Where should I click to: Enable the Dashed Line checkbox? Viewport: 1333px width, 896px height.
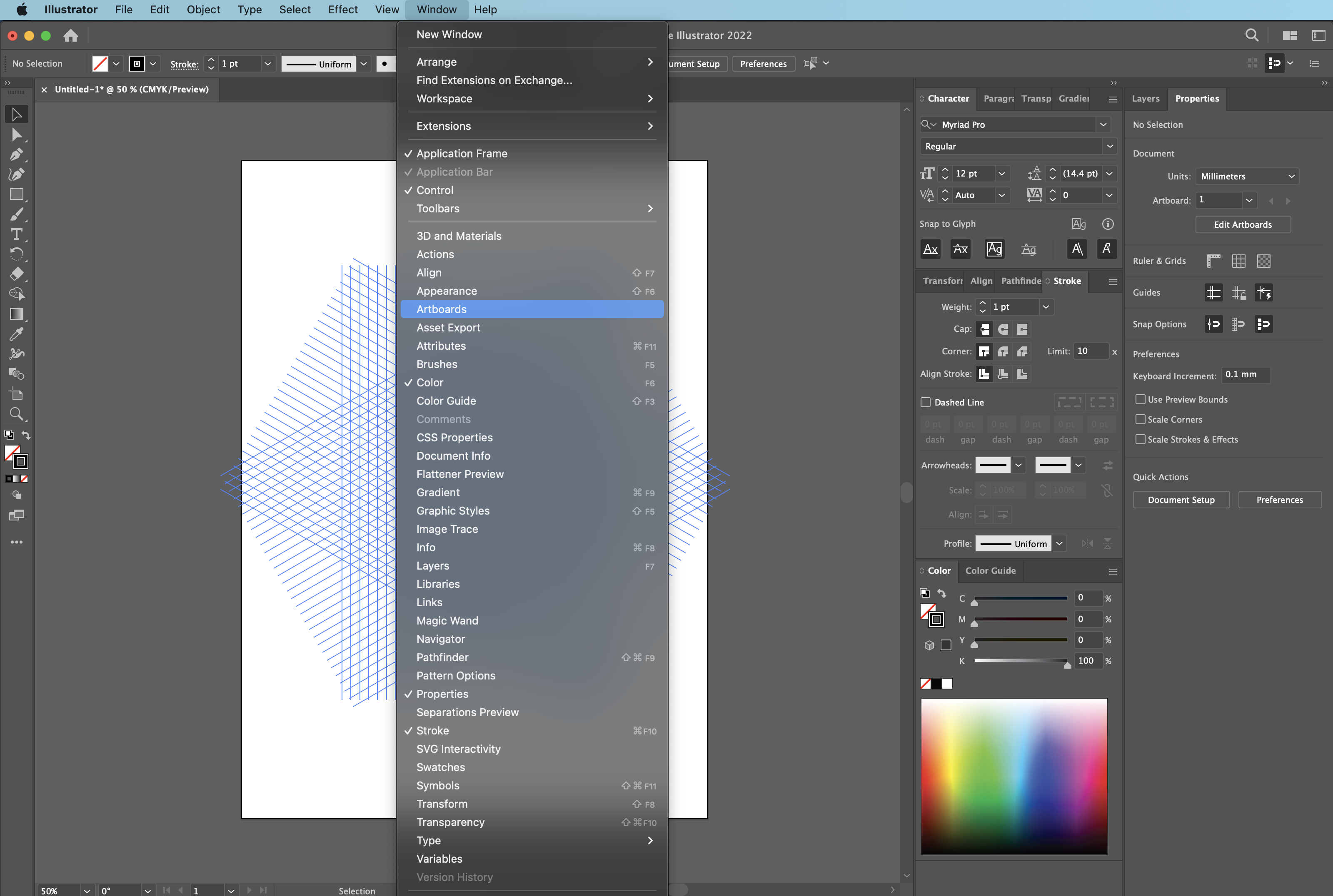pyautogui.click(x=926, y=402)
